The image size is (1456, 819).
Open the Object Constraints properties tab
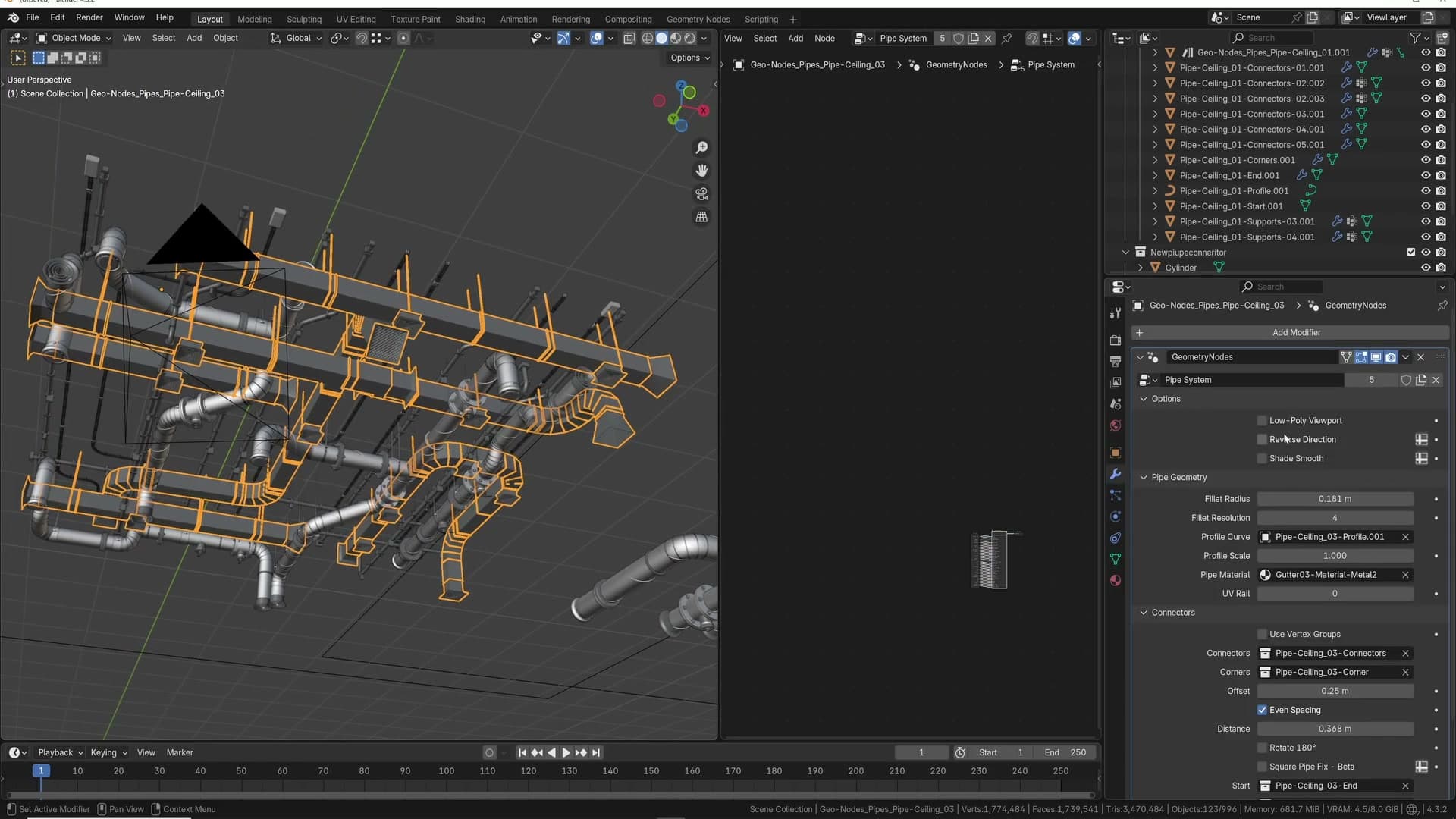click(1115, 538)
